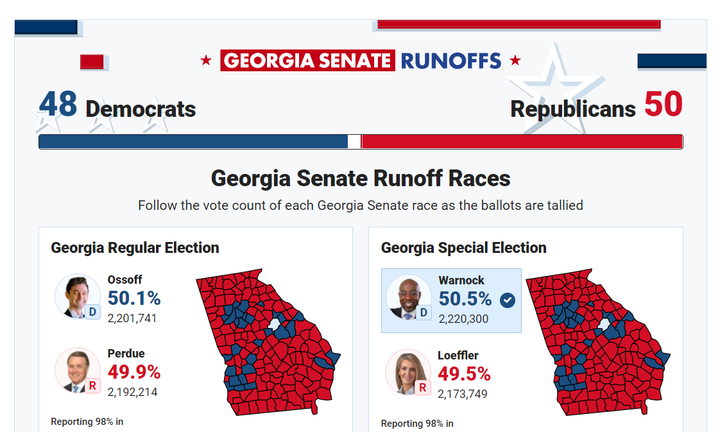Click Perdue's candidate portrait photo
The image size is (720, 432).
(75, 369)
